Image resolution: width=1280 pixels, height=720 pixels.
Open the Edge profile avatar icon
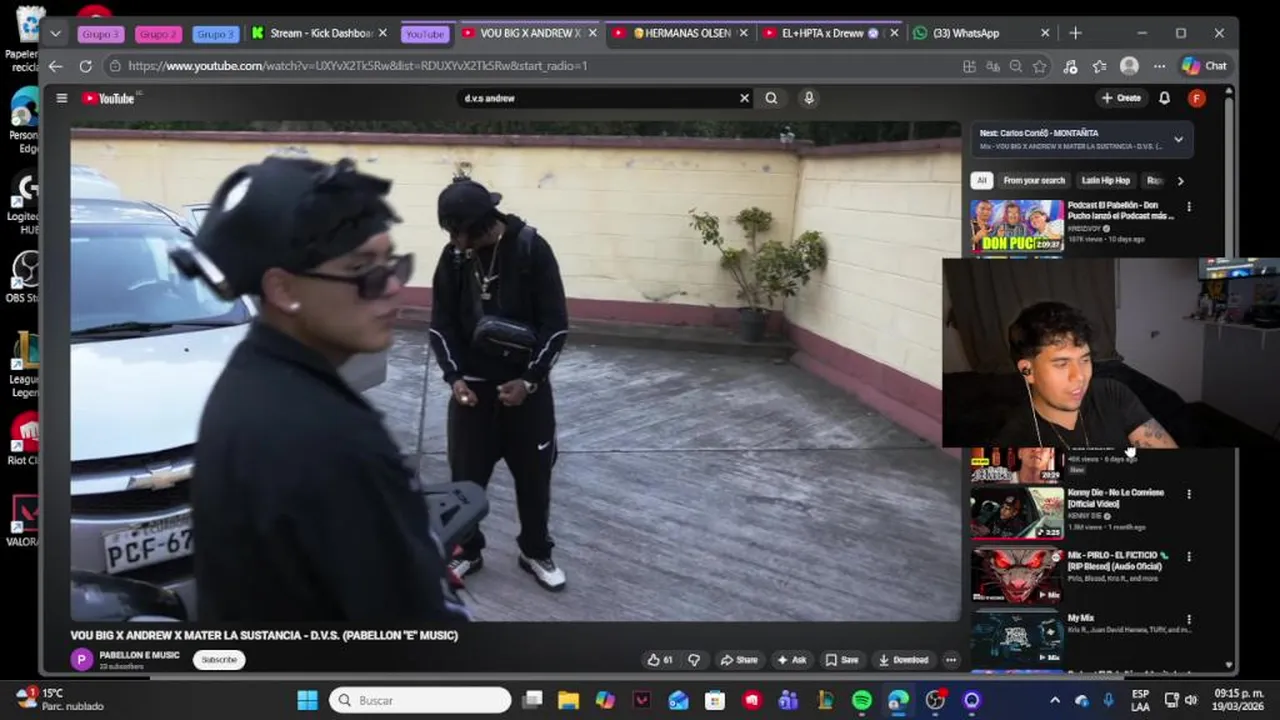[1129, 66]
